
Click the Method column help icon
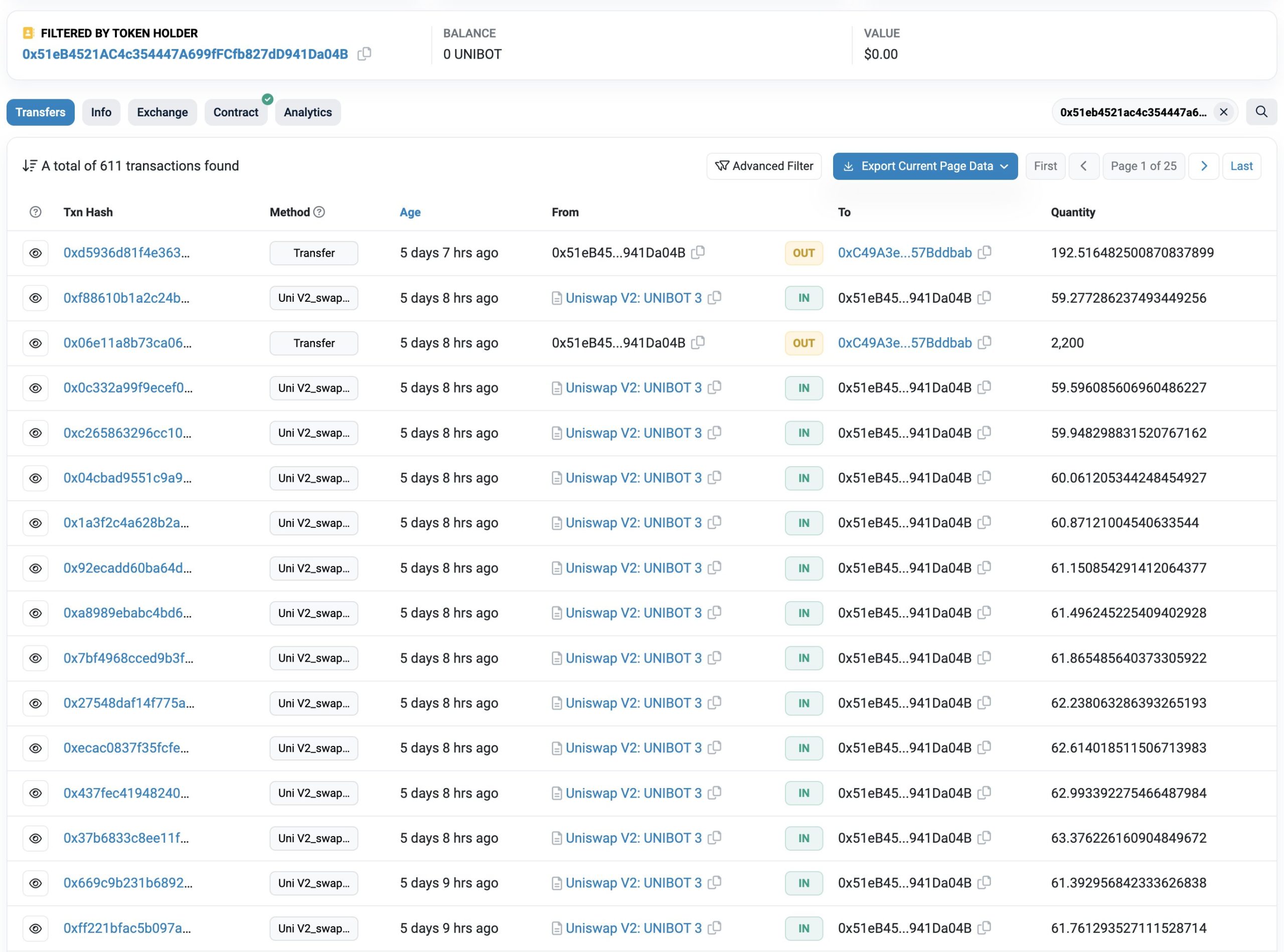click(319, 212)
